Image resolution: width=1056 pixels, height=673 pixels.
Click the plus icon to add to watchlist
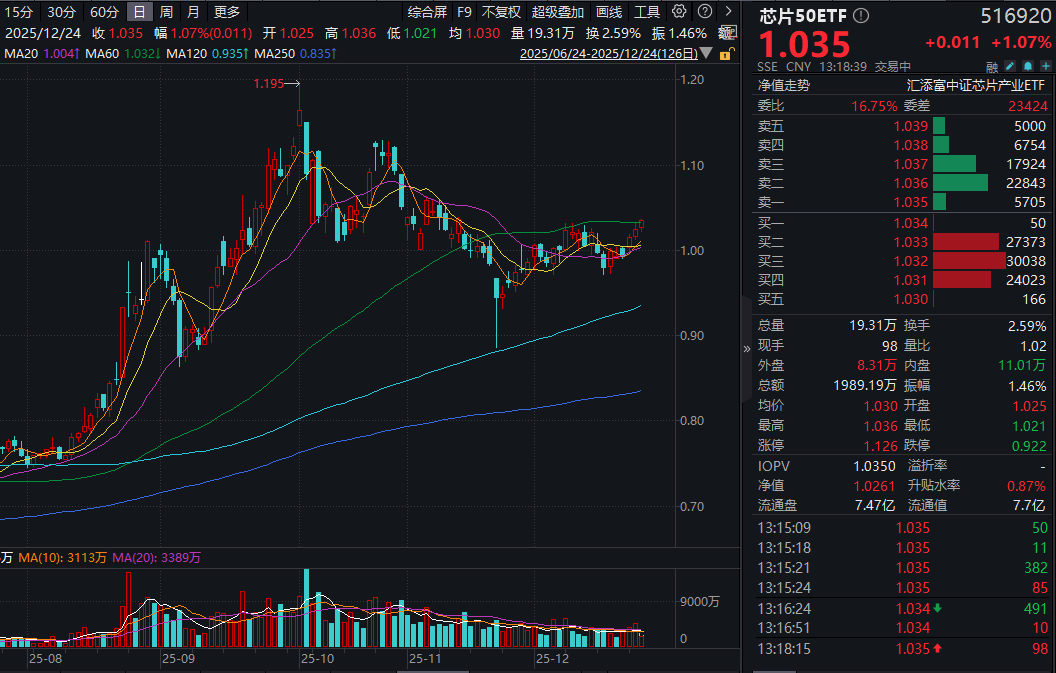(1047, 65)
